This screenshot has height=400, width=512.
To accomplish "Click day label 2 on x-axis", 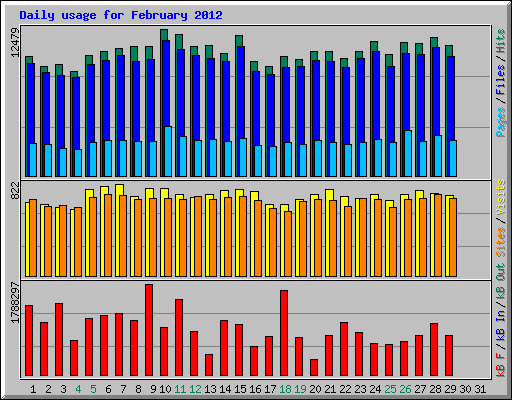I will click(48, 389).
